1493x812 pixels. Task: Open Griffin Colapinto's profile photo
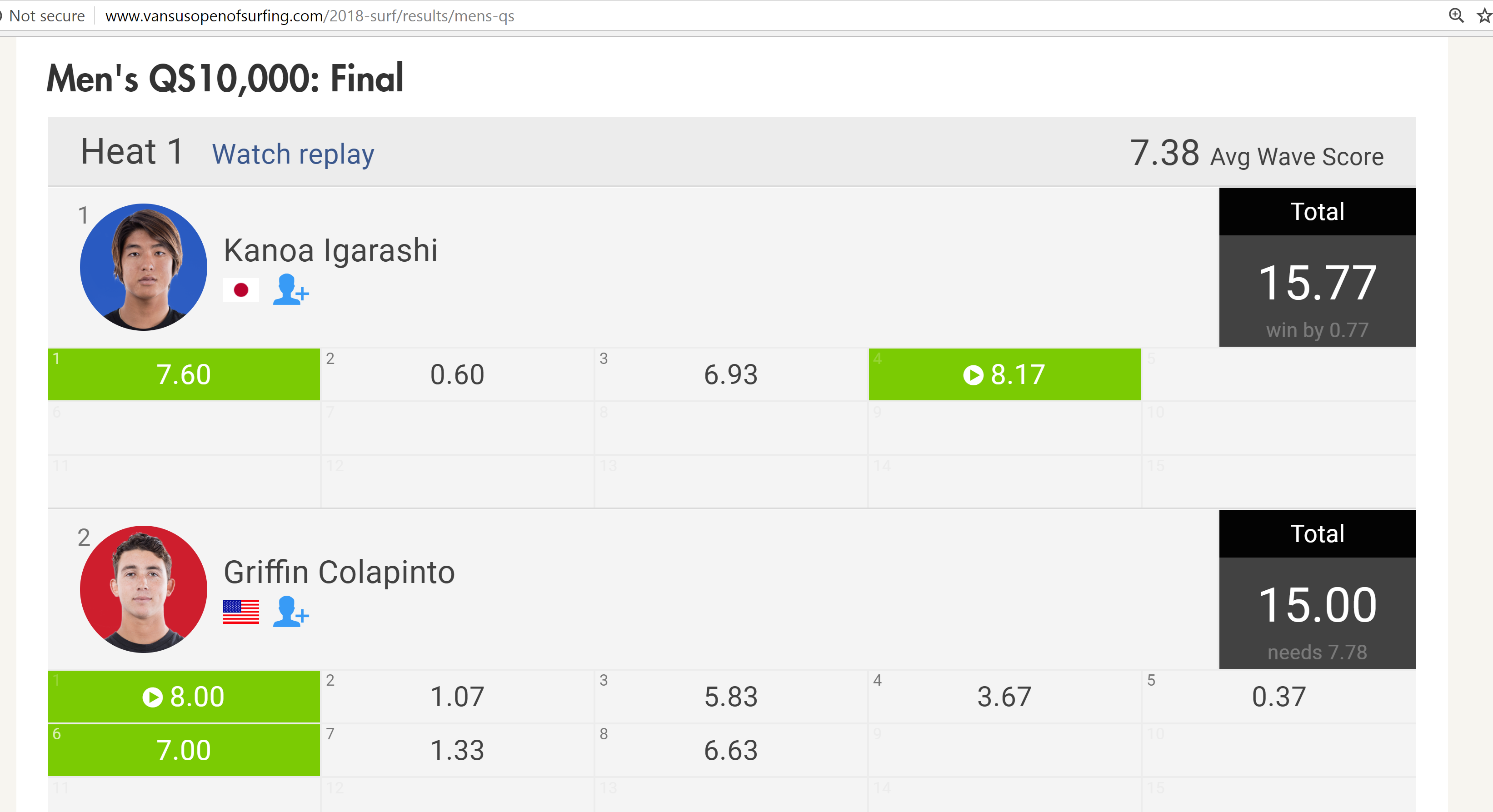(143, 589)
